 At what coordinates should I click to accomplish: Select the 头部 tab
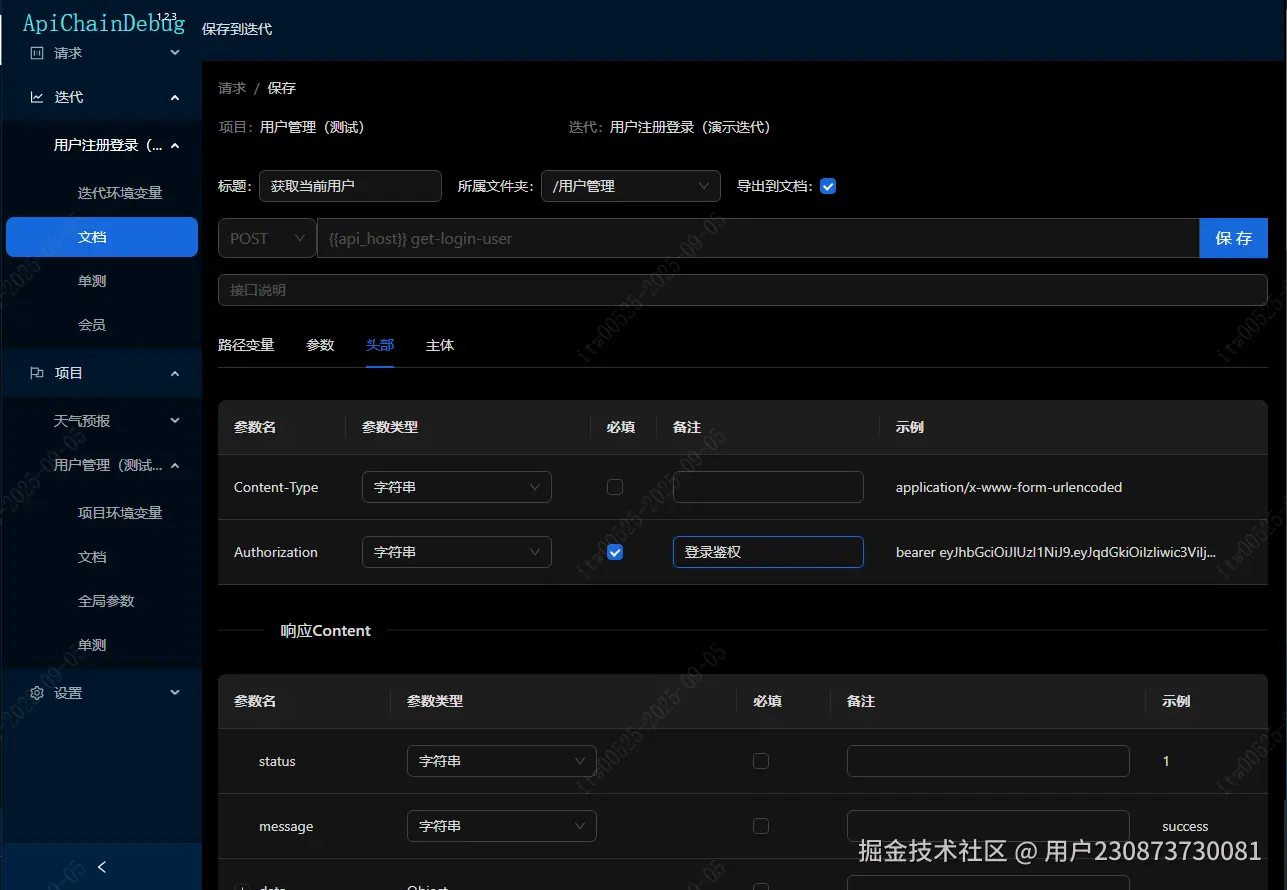click(380, 345)
